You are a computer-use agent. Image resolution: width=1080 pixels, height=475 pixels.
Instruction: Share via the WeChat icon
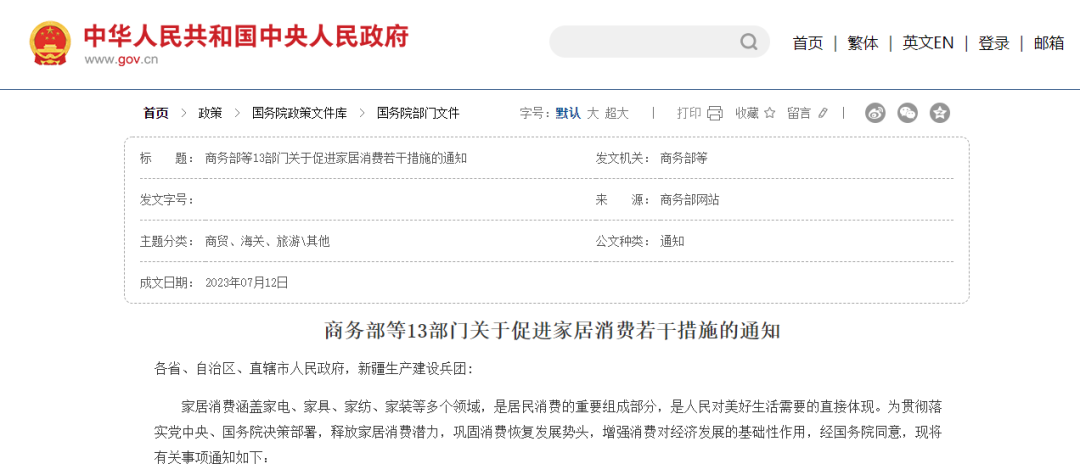[x=908, y=113]
